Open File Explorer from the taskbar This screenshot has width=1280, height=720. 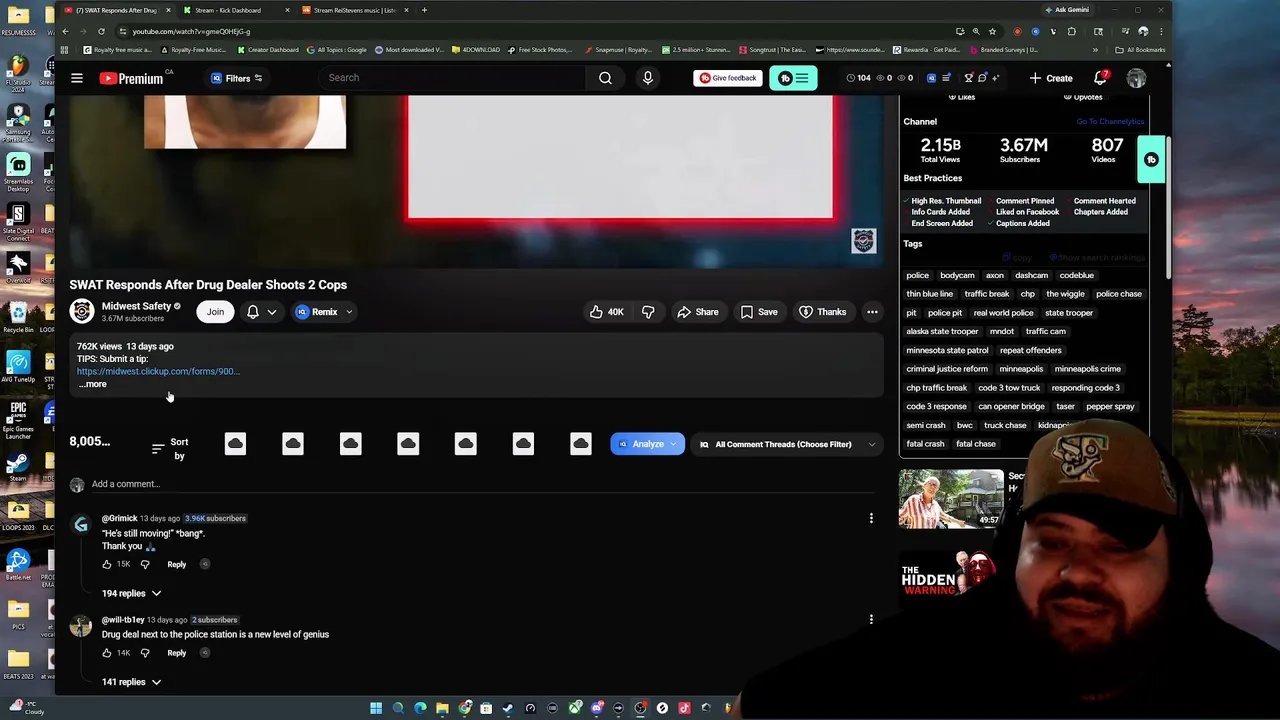(x=442, y=708)
